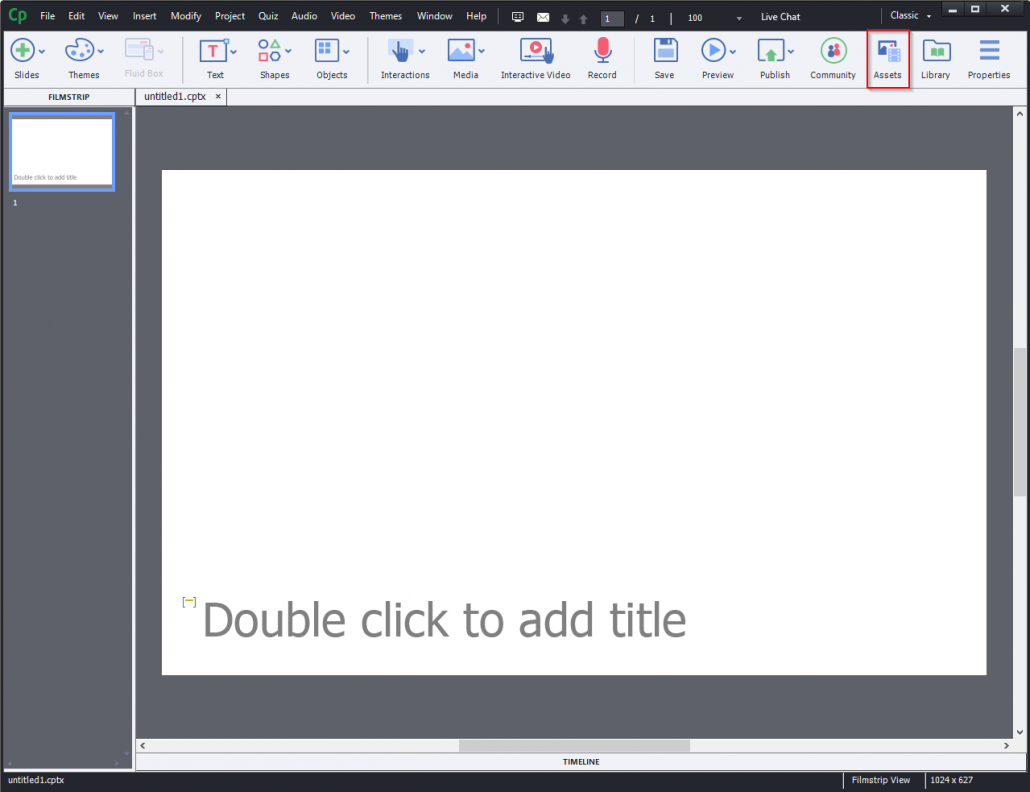Open Live Chat support

[x=779, y=16]
